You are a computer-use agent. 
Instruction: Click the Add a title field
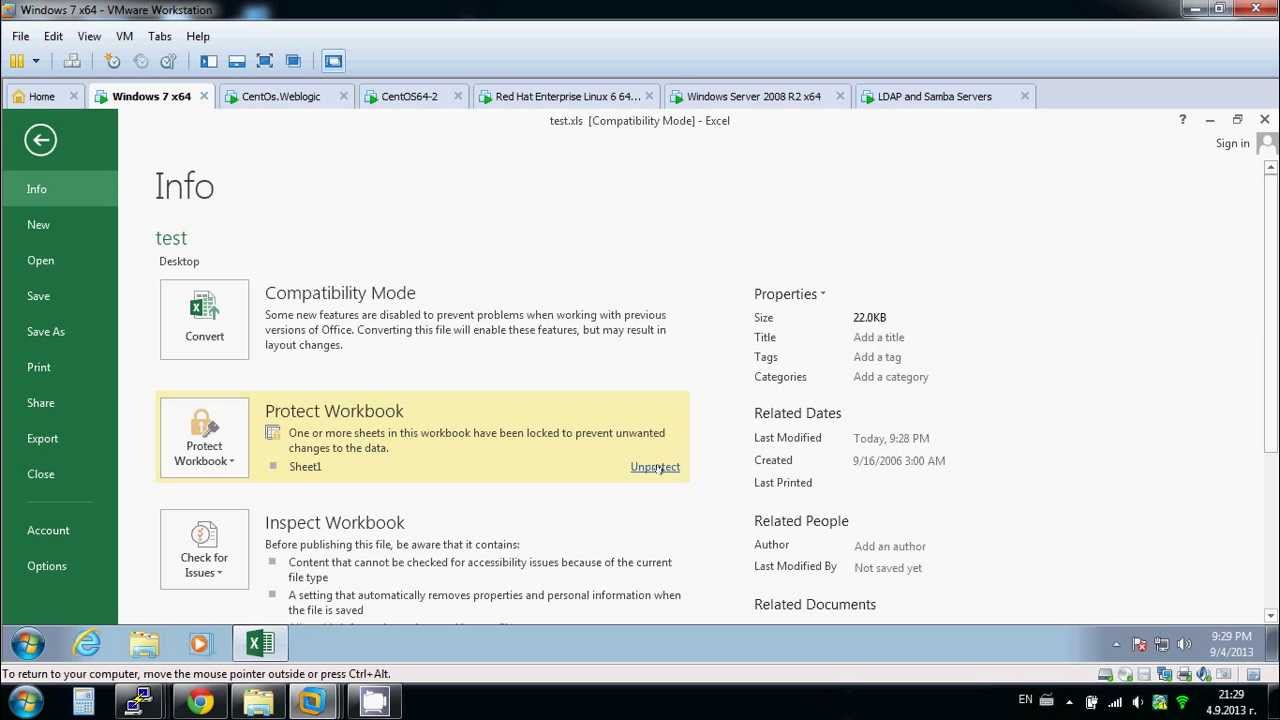[879, 338]
